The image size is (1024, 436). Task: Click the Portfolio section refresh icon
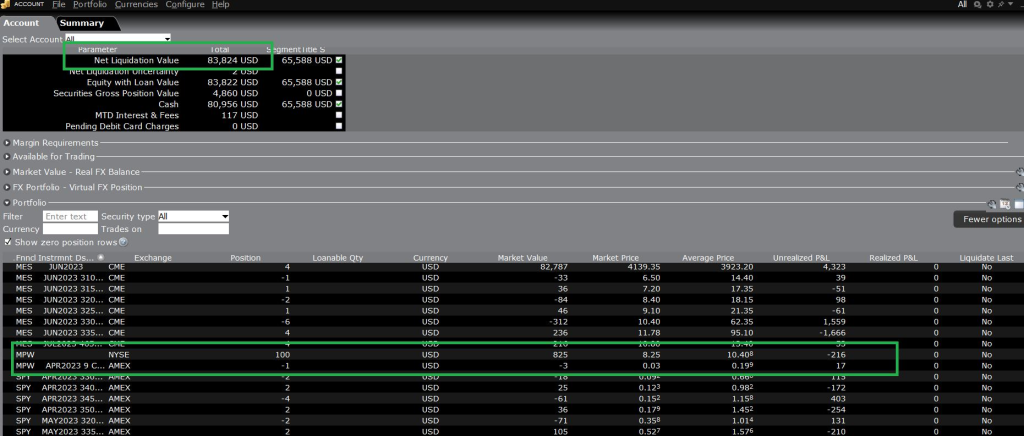[x=991, y=204]
